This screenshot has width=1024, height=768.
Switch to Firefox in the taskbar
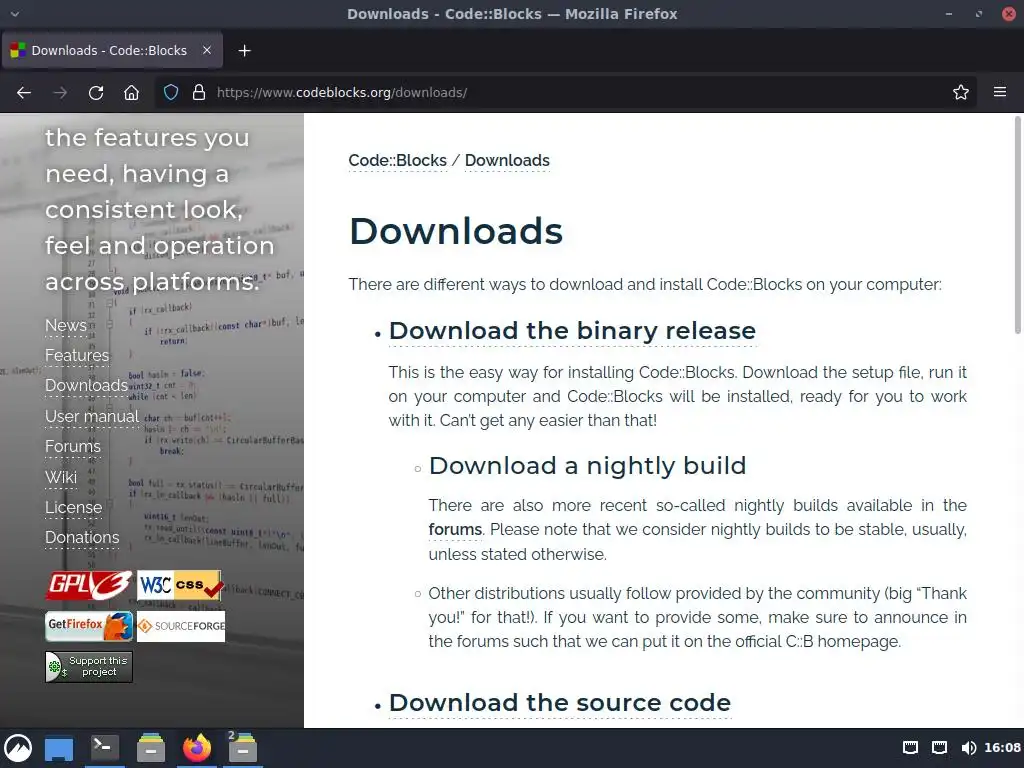point(197,748)
